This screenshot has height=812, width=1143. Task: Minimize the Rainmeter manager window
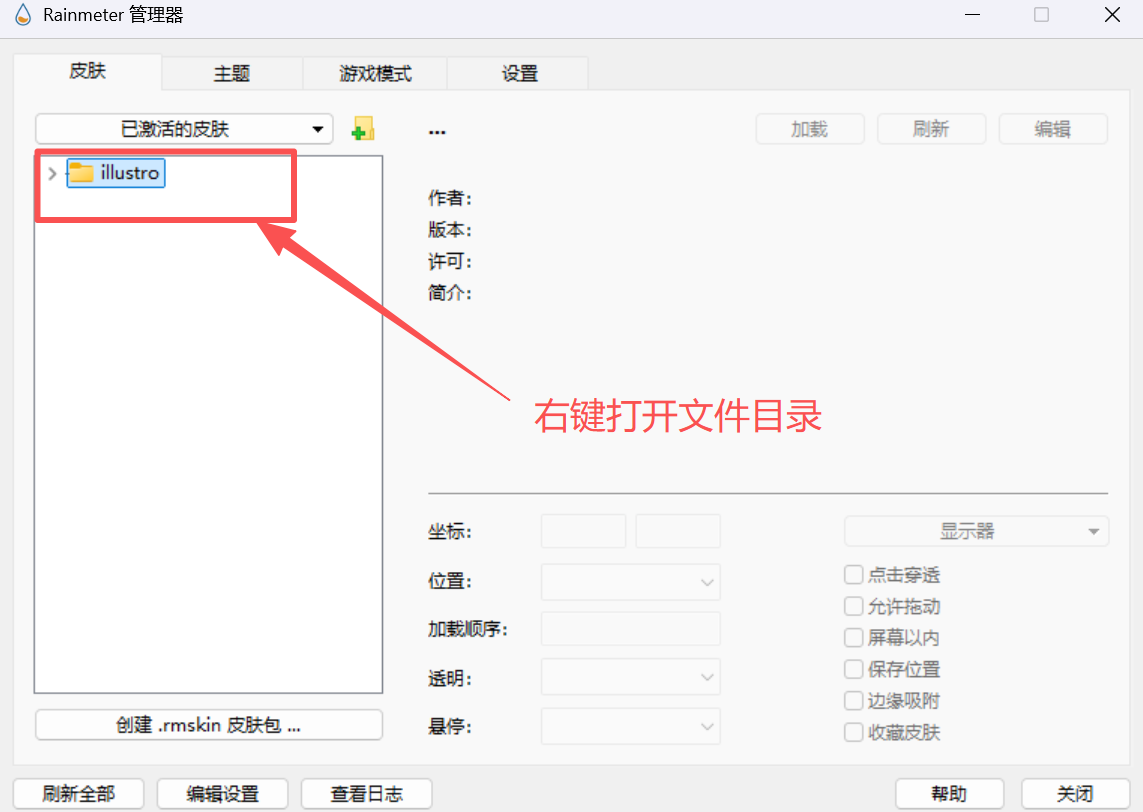[972, 15]
